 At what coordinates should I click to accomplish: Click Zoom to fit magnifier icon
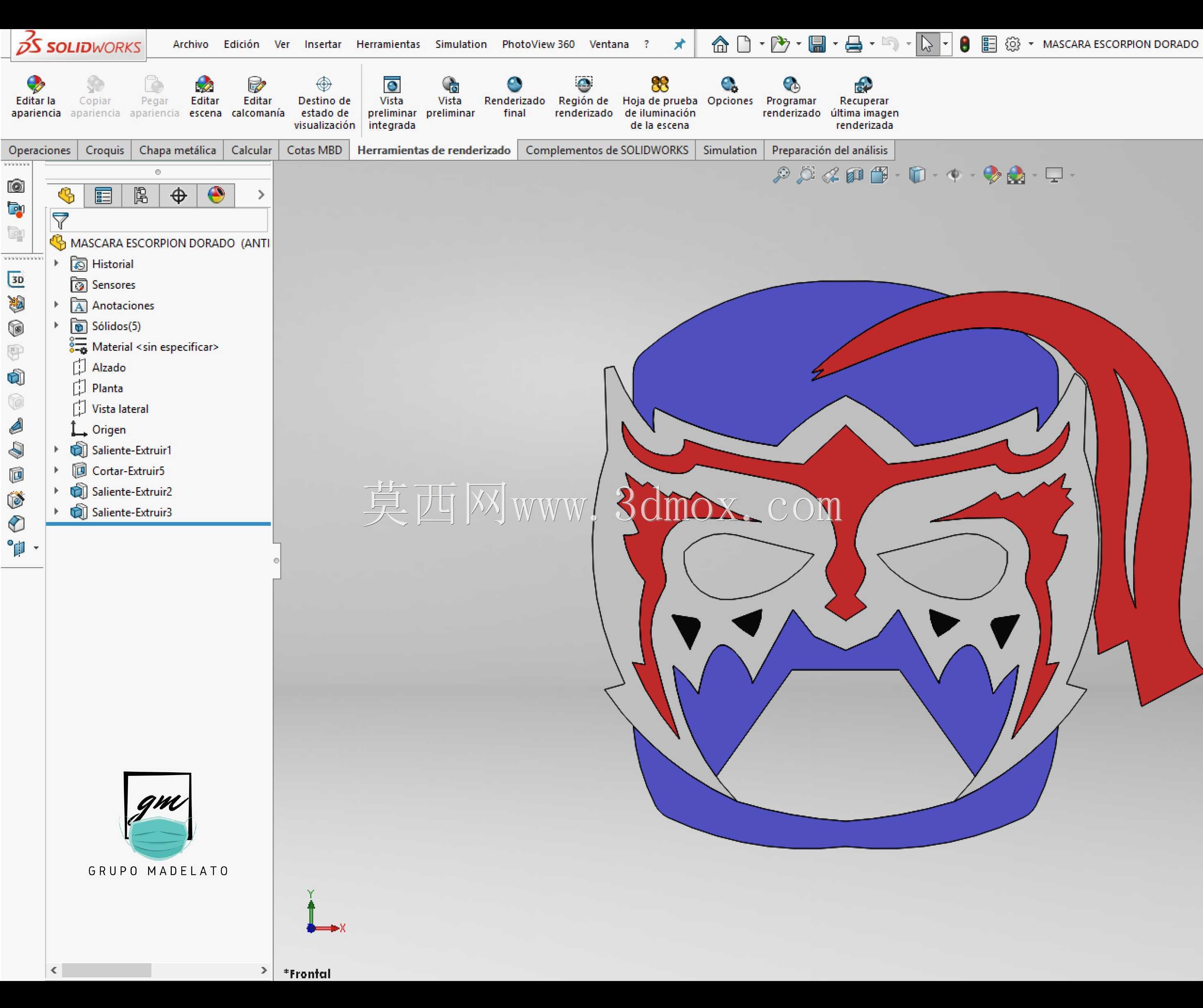(x=781, y=175)
